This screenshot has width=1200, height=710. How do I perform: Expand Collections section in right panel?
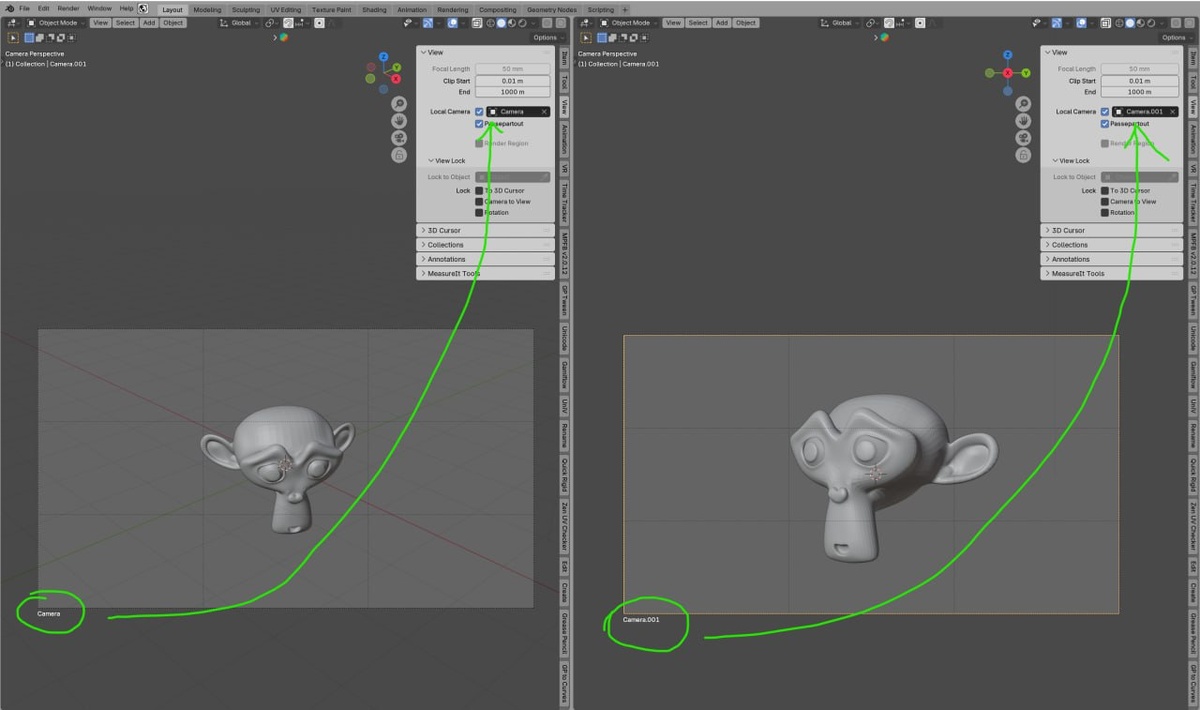(x=1111, y=244)
